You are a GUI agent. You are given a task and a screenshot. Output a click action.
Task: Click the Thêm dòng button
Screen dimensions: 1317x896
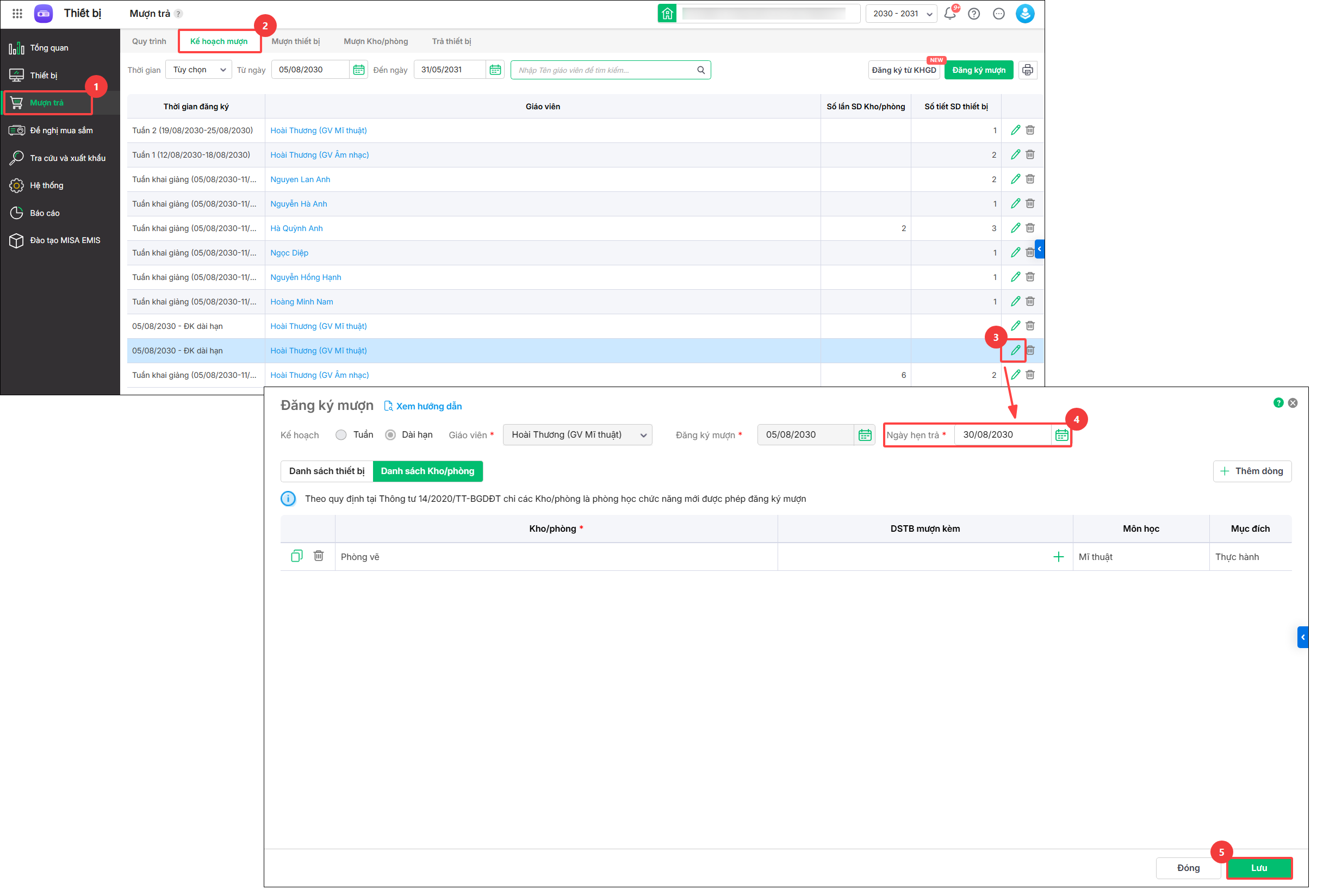click(1252, 471)
